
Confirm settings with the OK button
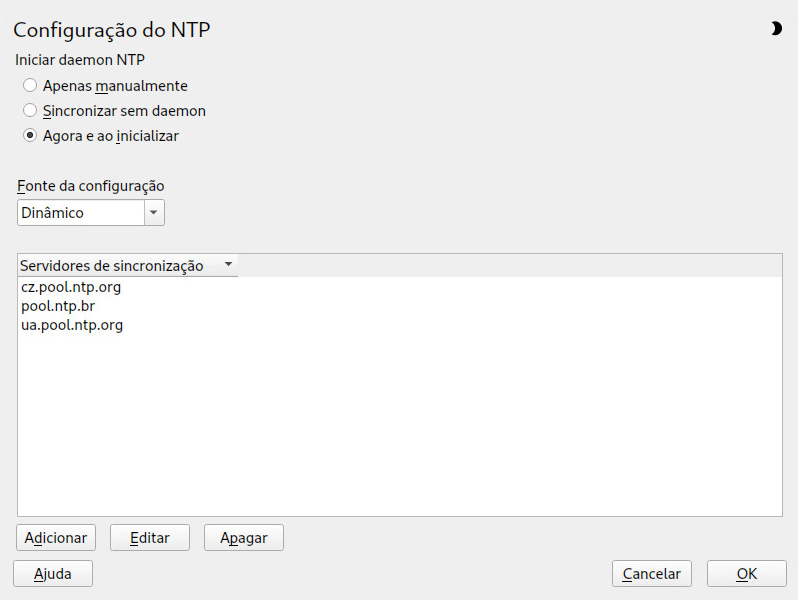point(747,574)
